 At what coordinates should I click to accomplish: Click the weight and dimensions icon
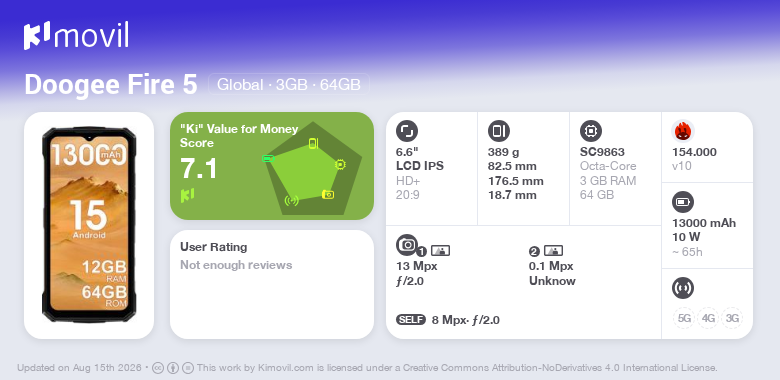pyautogui.click(x=499, y=131)
